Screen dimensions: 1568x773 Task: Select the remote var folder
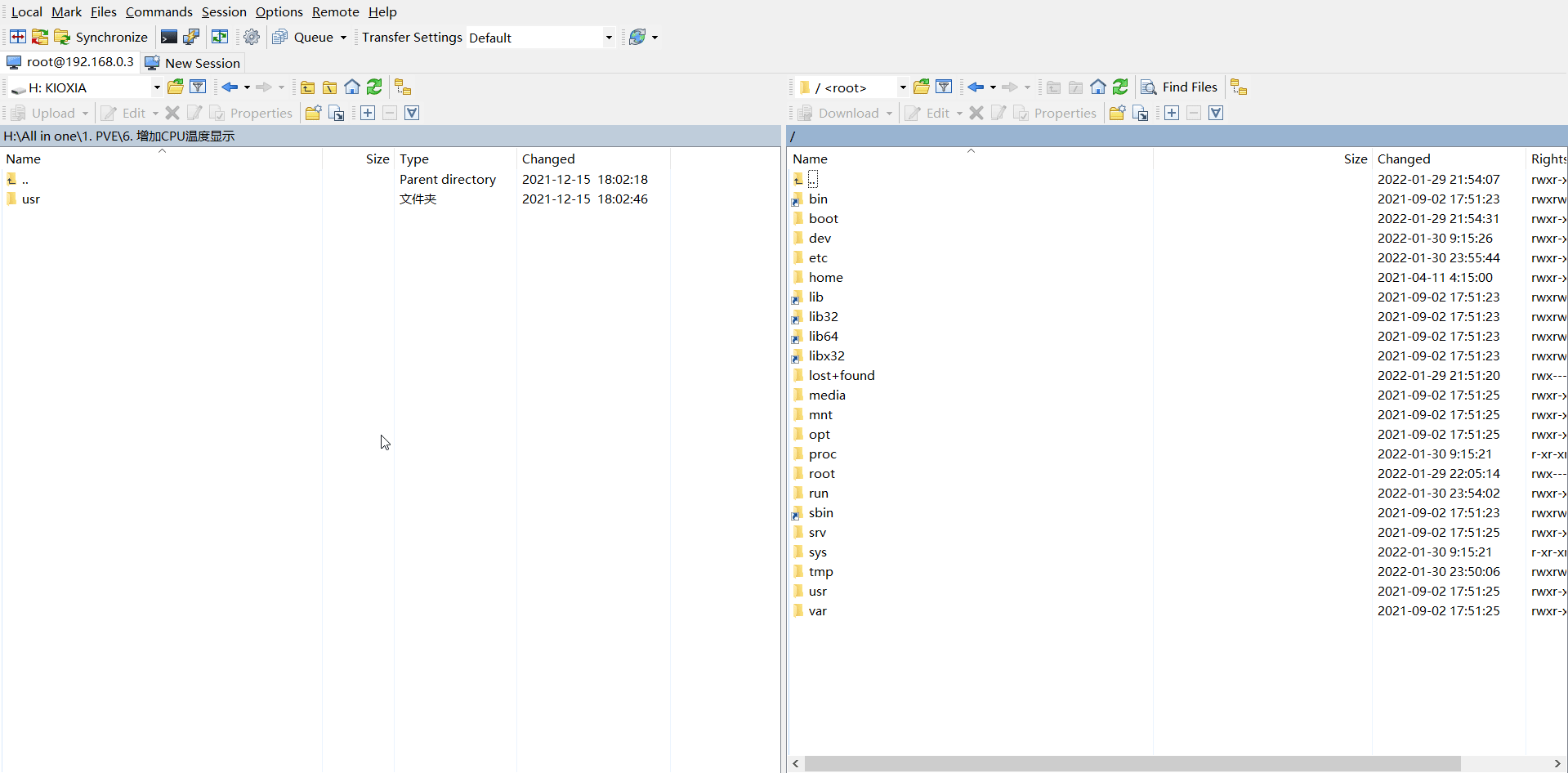pos(818,610)
